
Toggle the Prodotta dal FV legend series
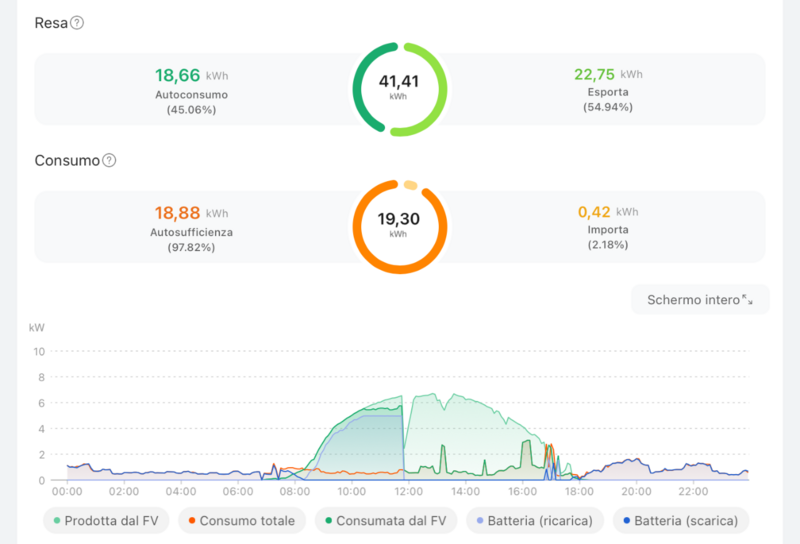(x=101, y=520)
